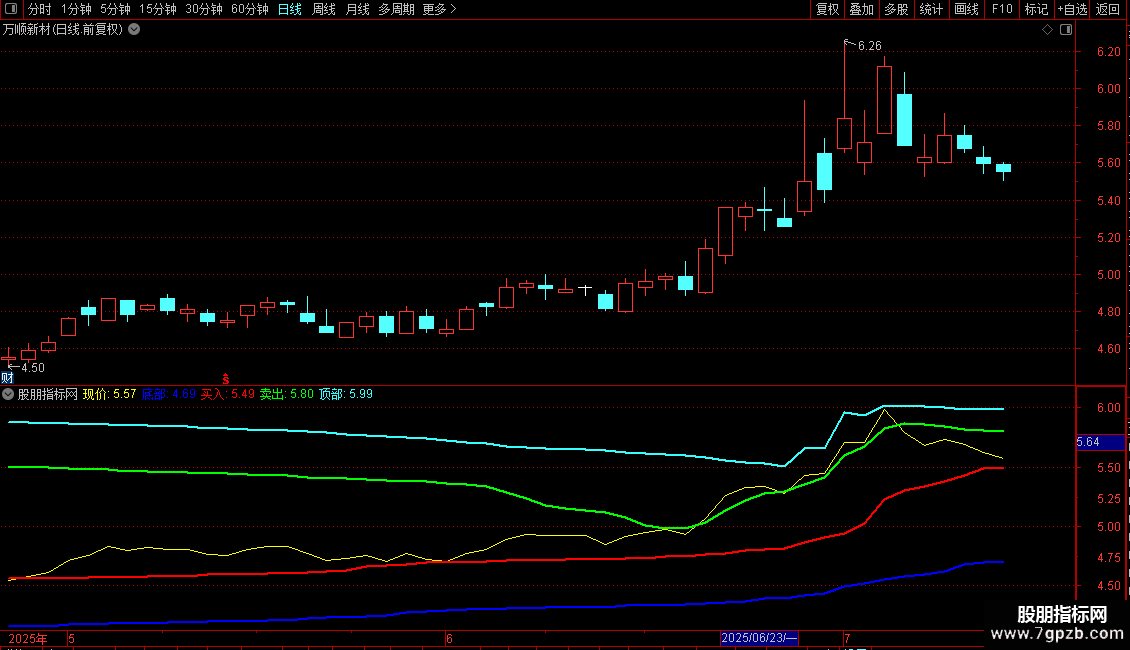This screenshot has height=650, width=1130.
Task: Switch to 周线 weekly chart
Action: [324, 9]
